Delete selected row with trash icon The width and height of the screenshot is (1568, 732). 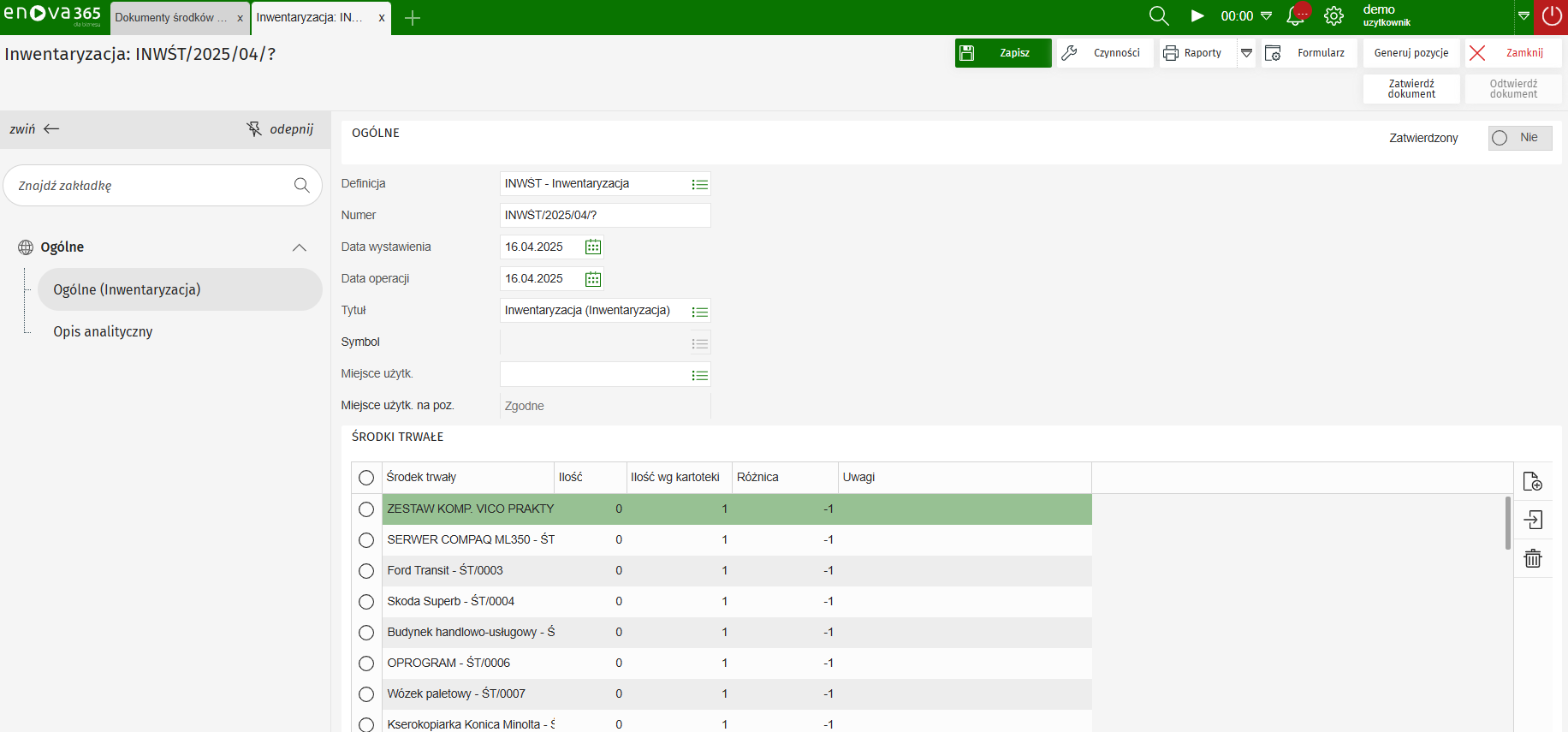[x=1532, y=559]
